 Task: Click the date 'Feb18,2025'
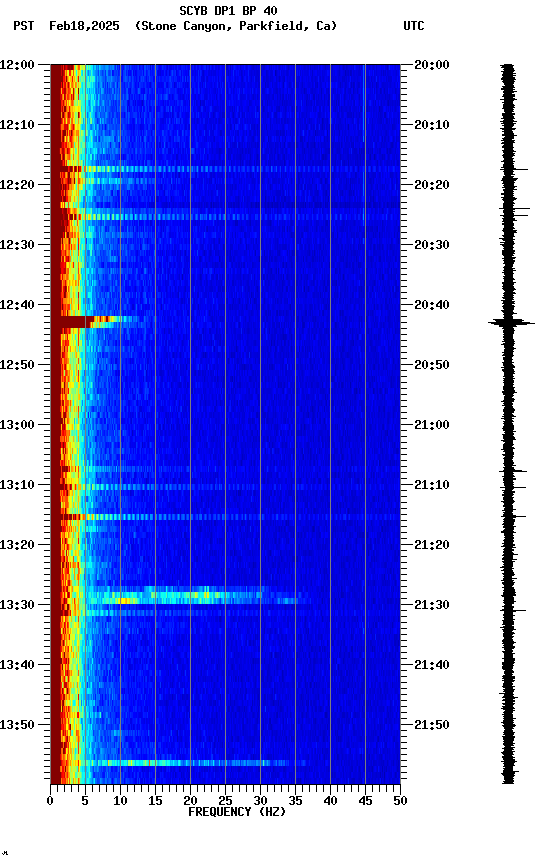click(x=84, y=26)
